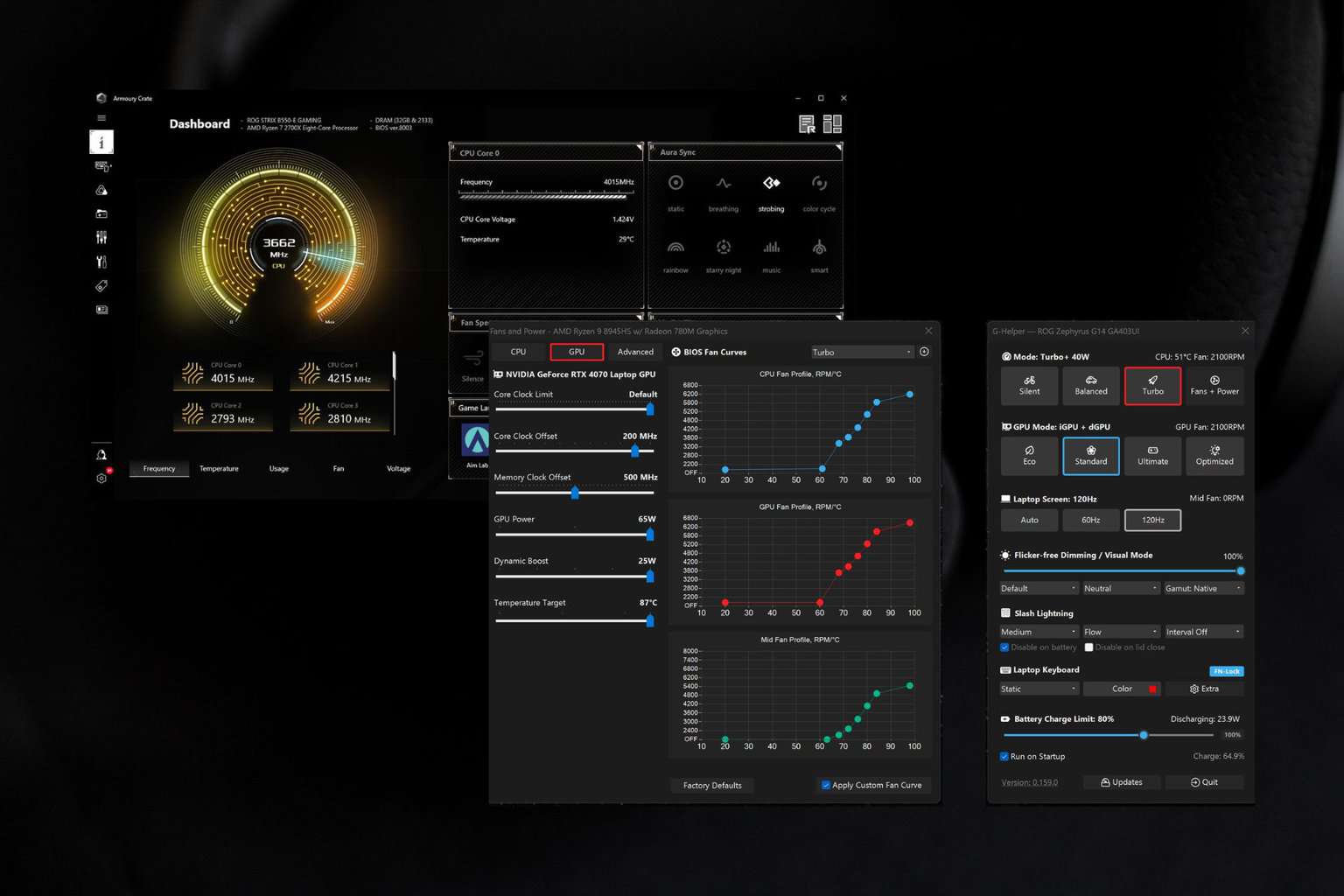Select the Usage tab in Armoury Crate
1344x896 pixels.
(278, 469)
